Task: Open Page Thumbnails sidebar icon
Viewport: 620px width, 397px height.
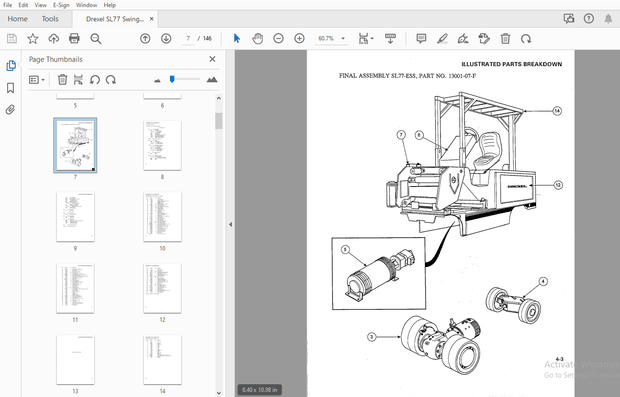Action: (11, 65)
